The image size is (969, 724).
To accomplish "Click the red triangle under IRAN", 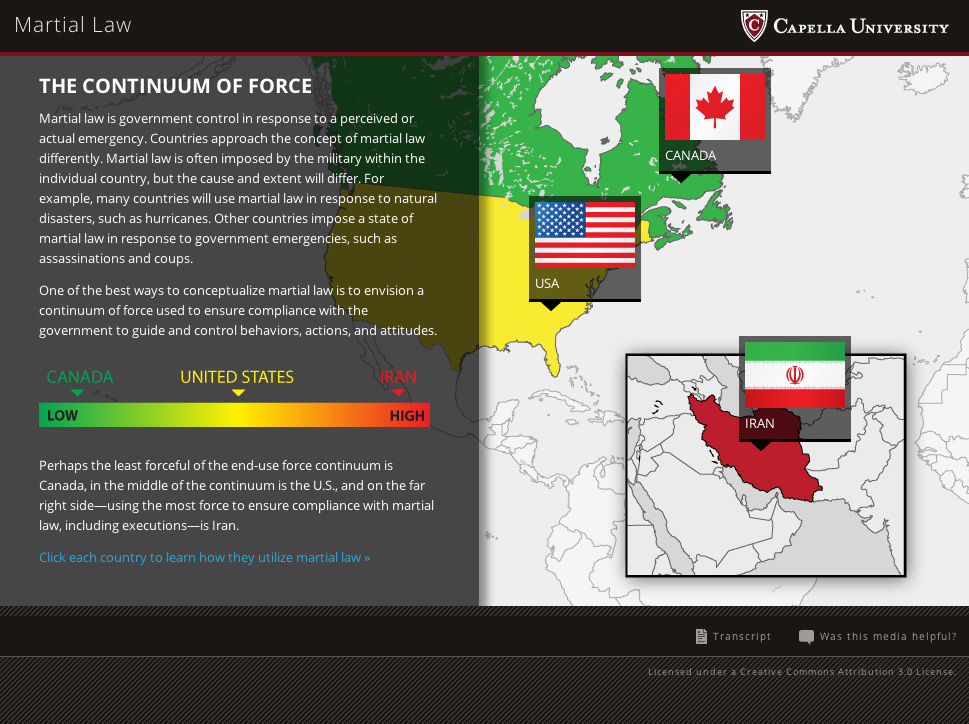I will 398,393.
